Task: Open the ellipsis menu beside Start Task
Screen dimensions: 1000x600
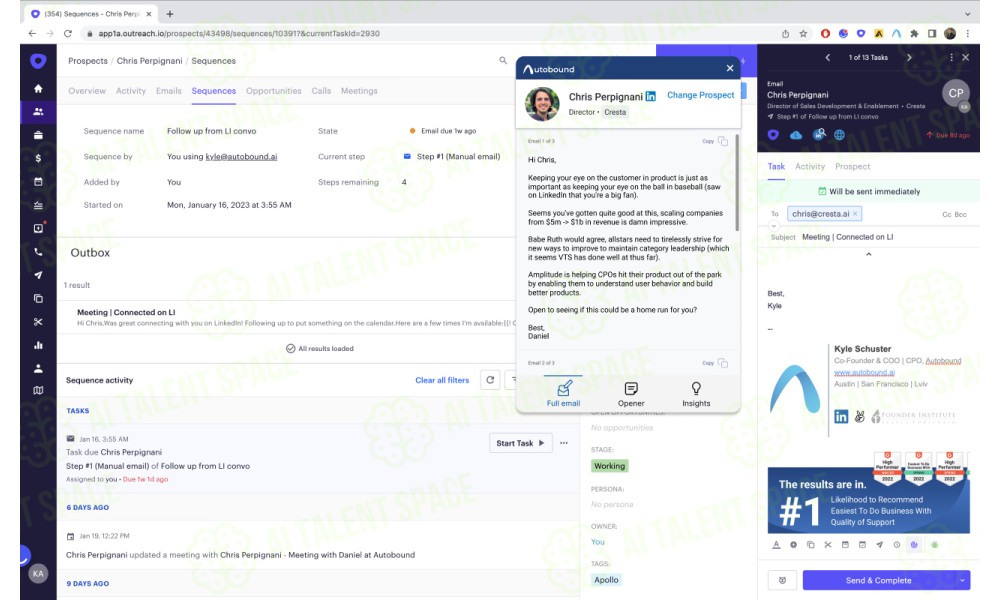Action: 564,443
